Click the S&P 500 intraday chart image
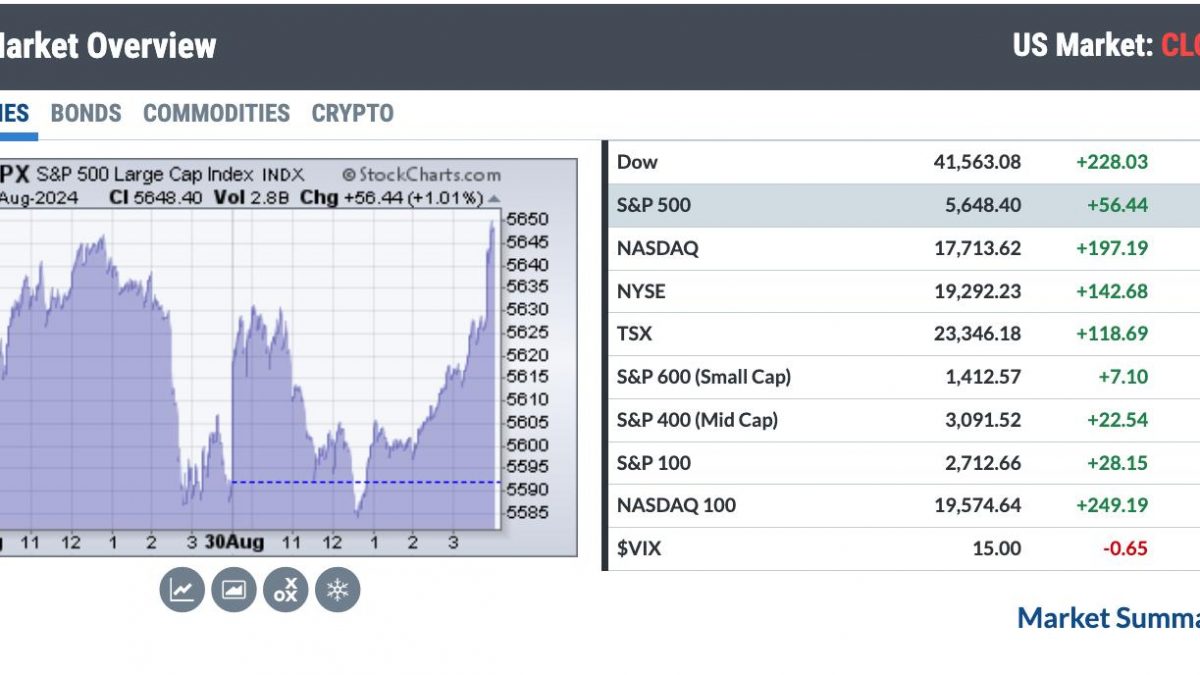This screenshot has width=1200, height=675. pyautogui.click(x=289, y=356)
